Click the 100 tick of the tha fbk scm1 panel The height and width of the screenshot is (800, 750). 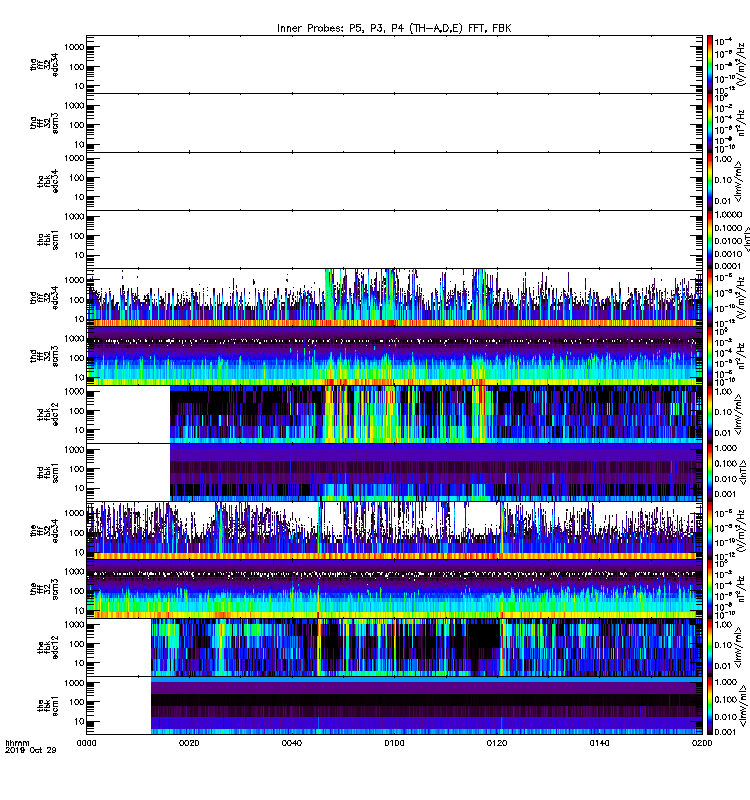pyautogui.click(x=77, y=236)
